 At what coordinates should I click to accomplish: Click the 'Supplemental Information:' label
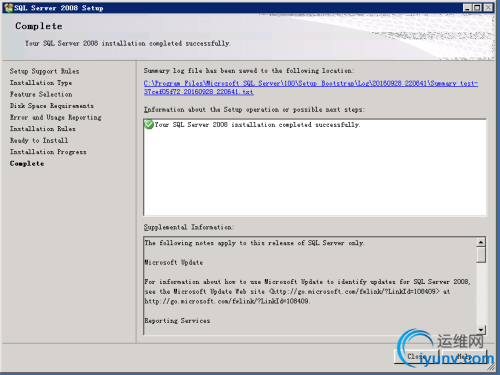189,227
